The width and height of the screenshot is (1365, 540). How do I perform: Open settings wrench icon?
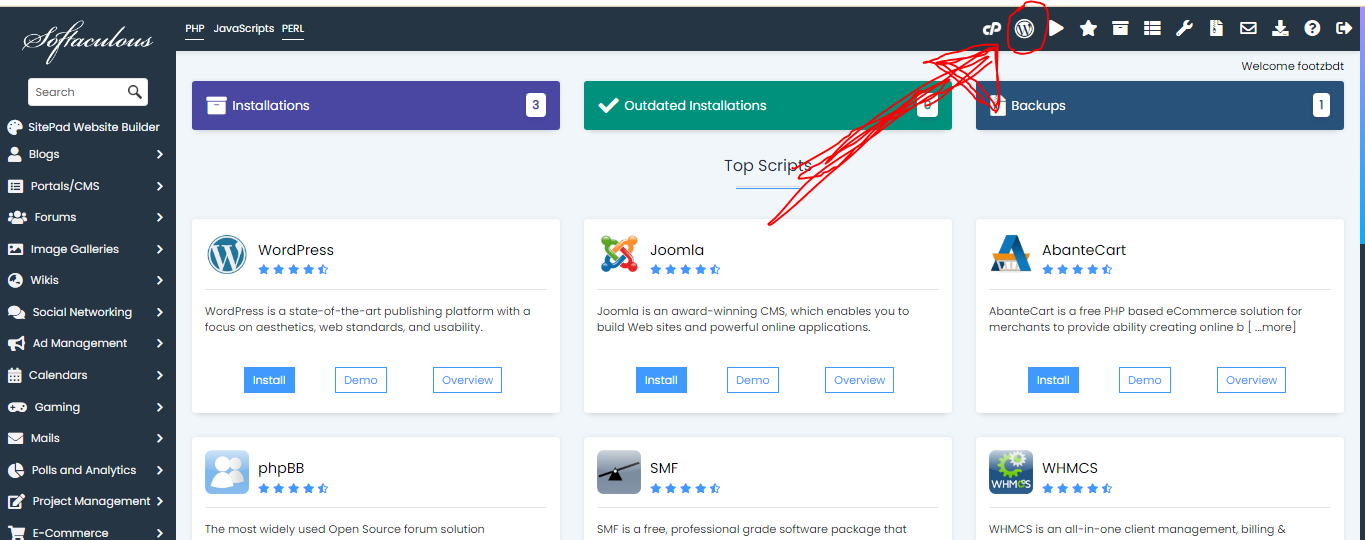tap(1184, 29)
